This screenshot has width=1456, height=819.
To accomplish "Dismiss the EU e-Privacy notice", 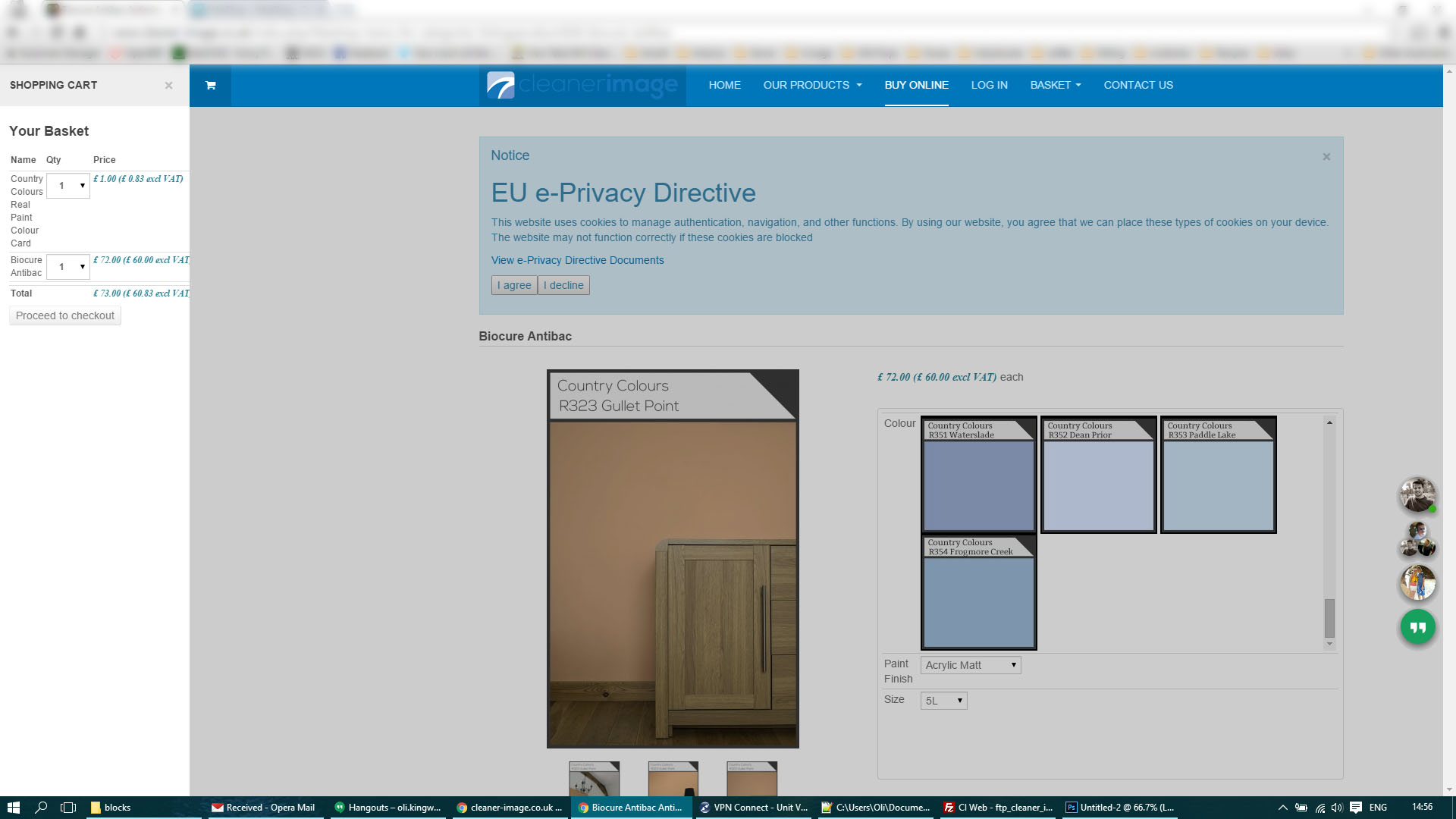I will point(1326,157).
